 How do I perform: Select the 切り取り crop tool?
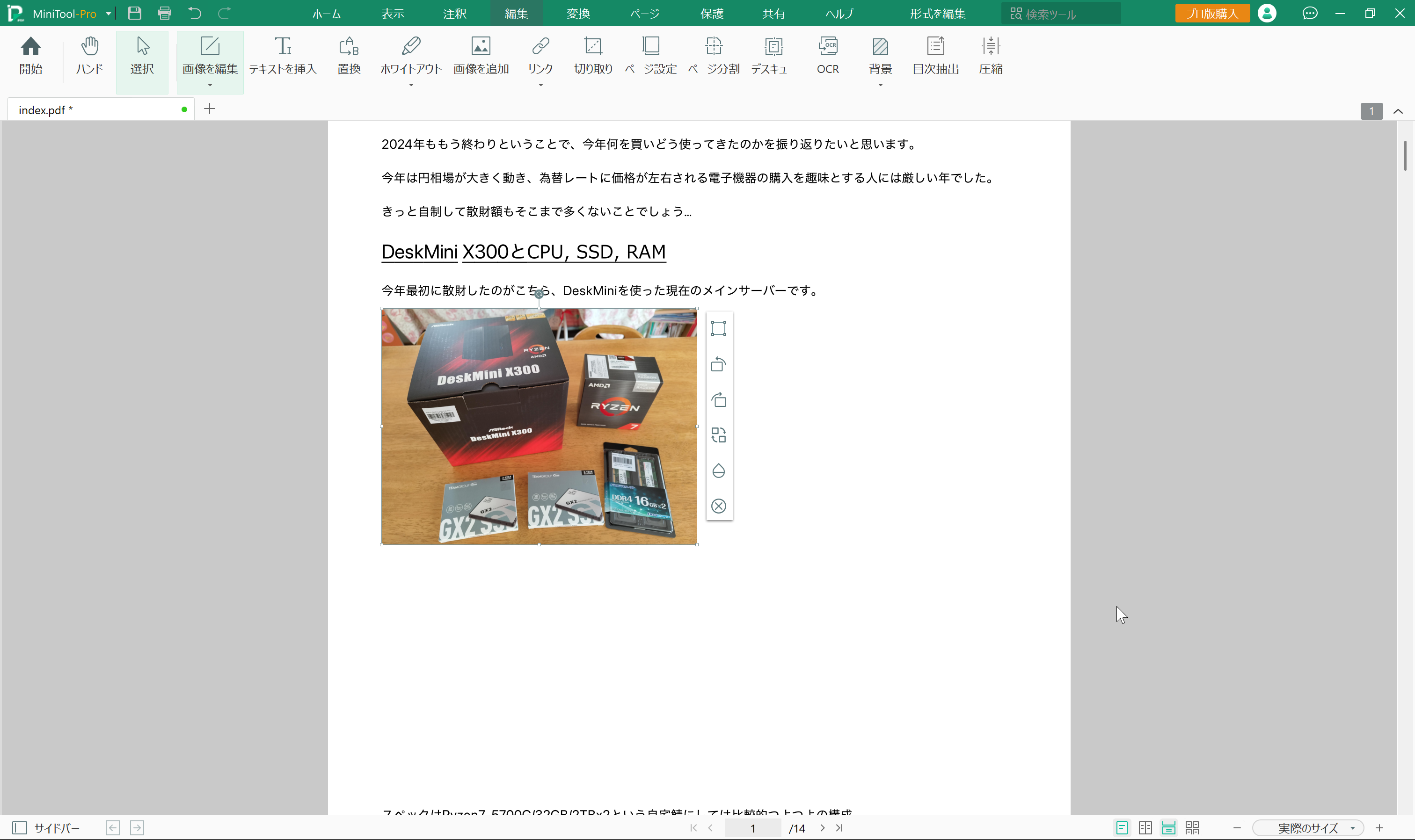[593, 56]
